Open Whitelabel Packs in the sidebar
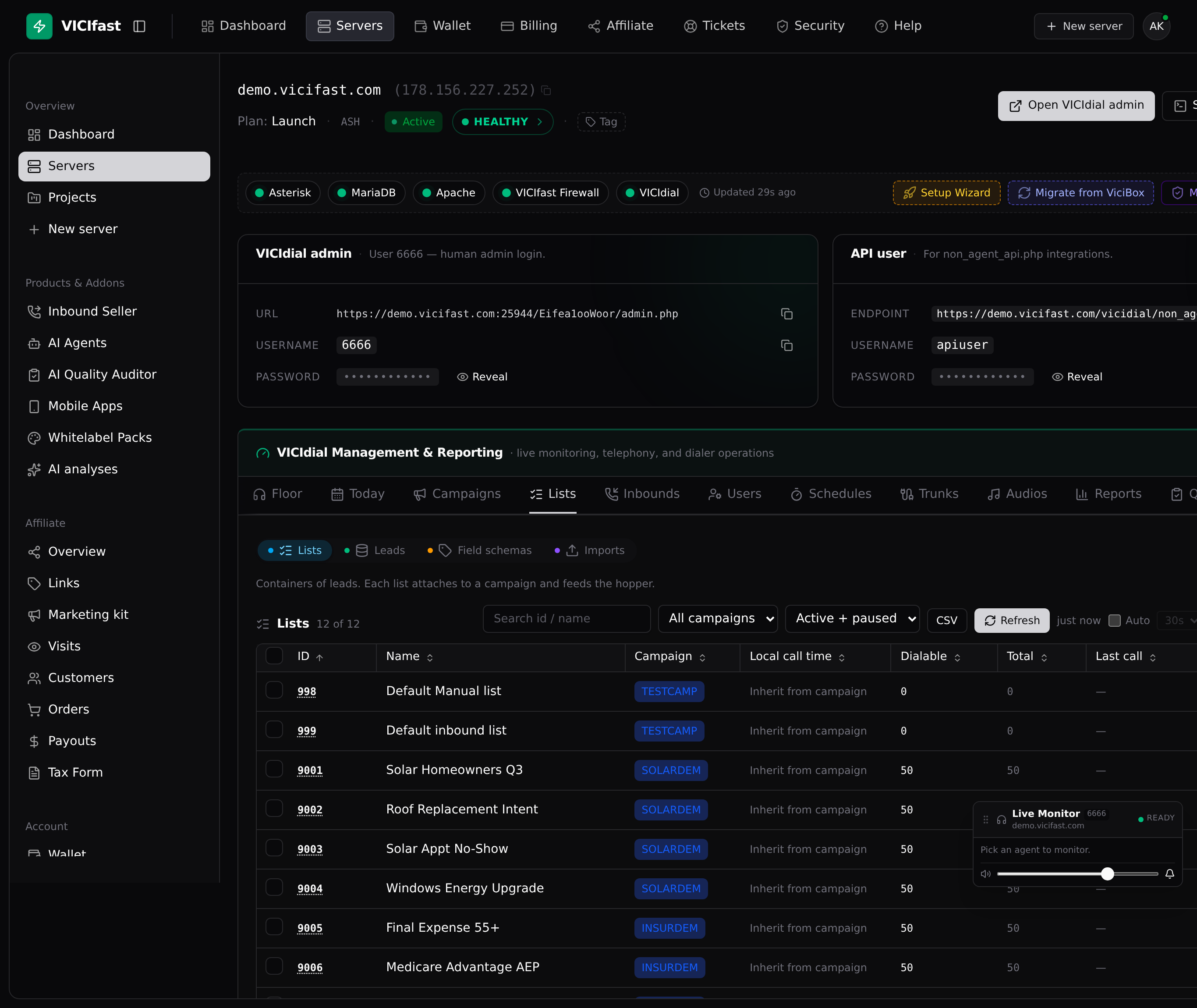 (x=114, y=438)
